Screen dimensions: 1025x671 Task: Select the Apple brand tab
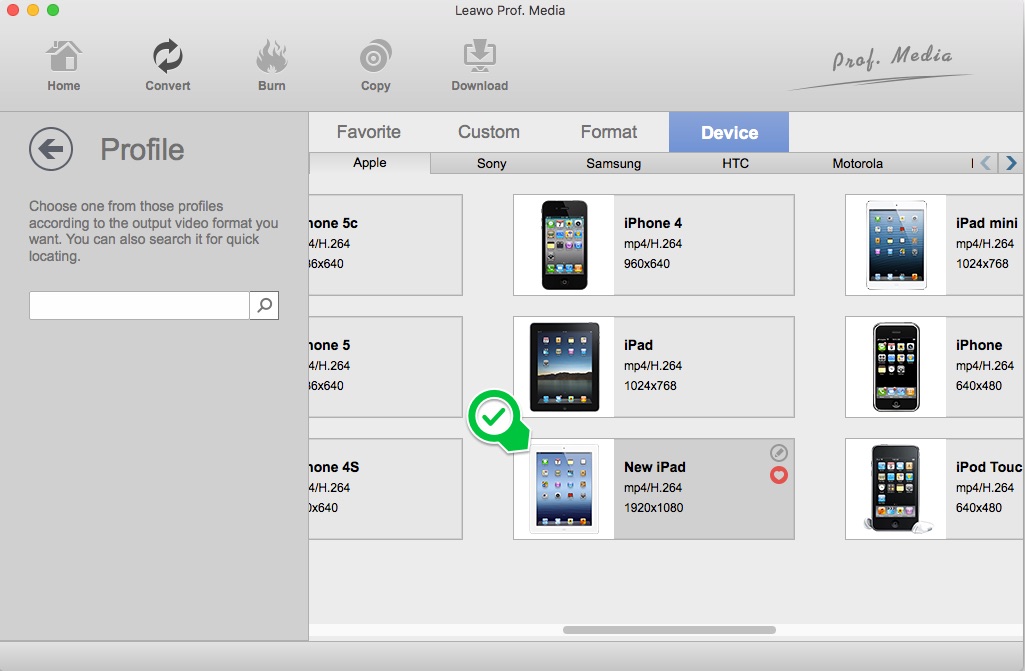click(x=370, y=163)
